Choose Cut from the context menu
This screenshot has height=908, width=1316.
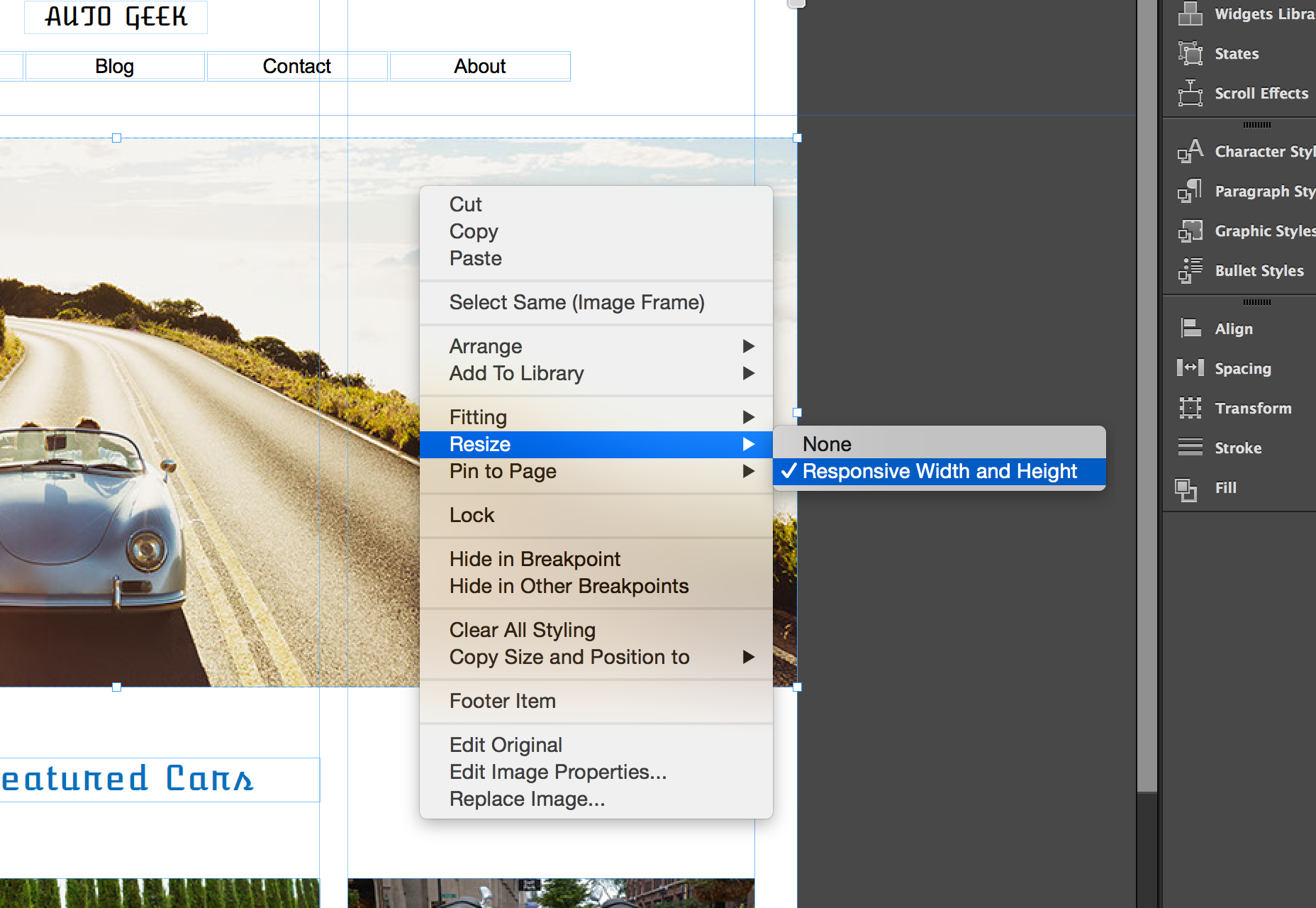596,204
